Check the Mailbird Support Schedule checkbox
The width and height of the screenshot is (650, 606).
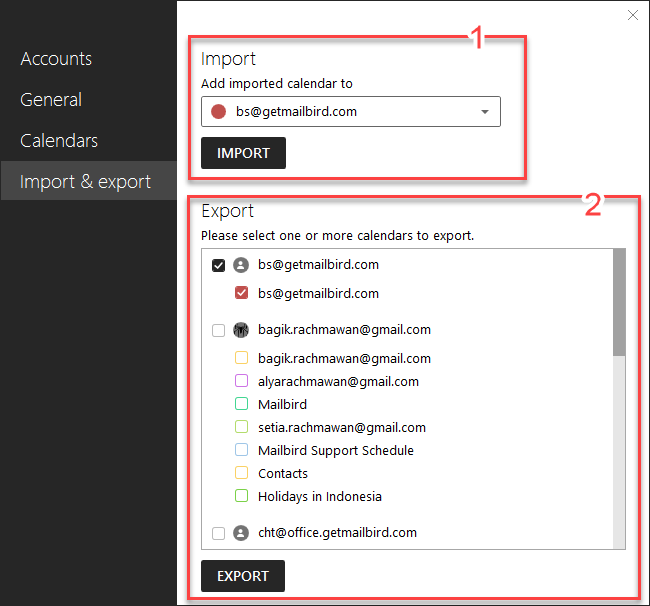241,450
